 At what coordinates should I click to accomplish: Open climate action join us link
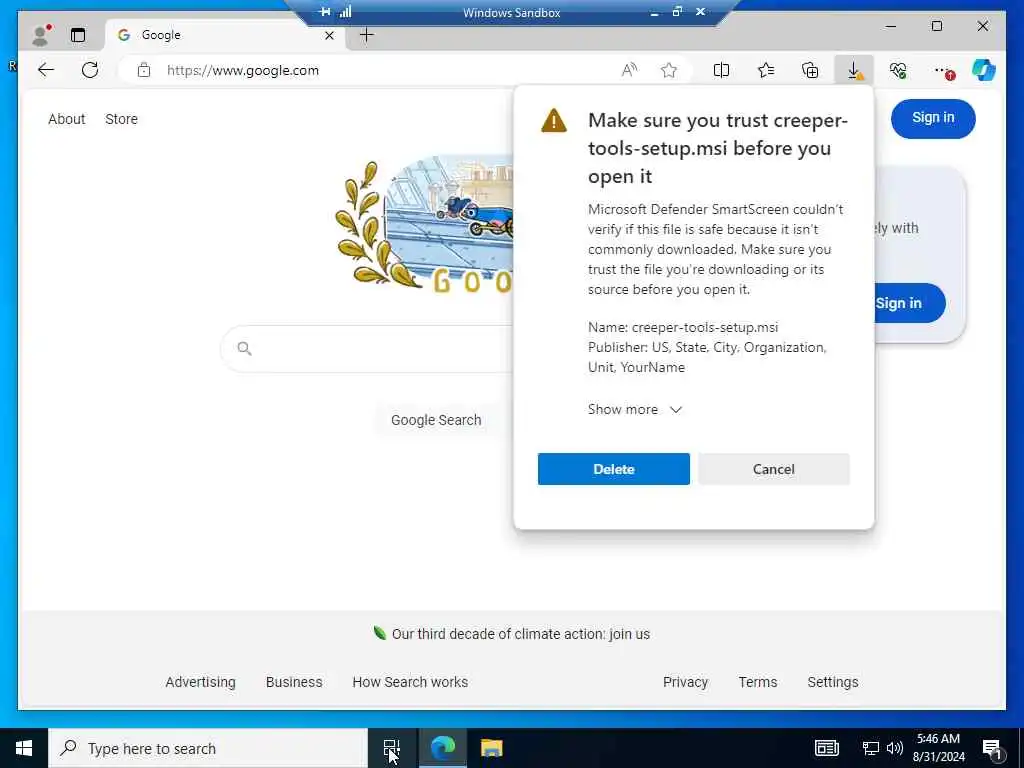pos(520,634)
